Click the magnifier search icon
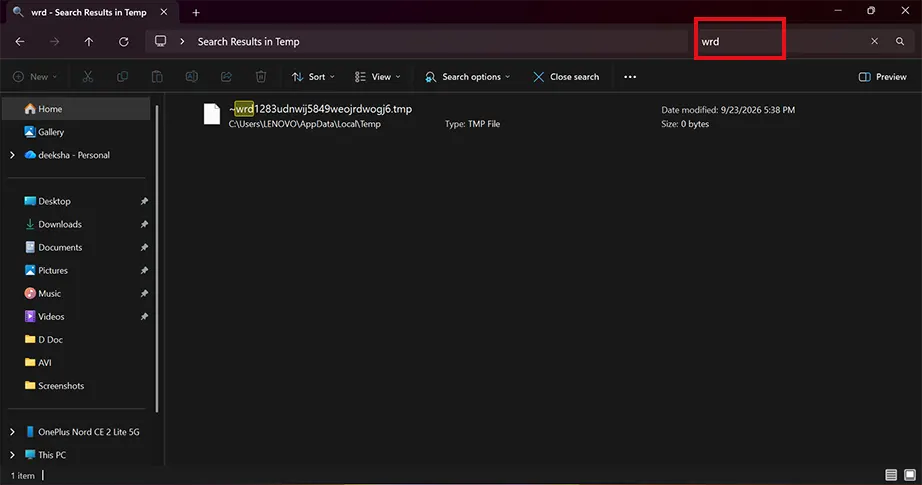The width and height of the screenshot is (922, 485). (x=900, y=41)
